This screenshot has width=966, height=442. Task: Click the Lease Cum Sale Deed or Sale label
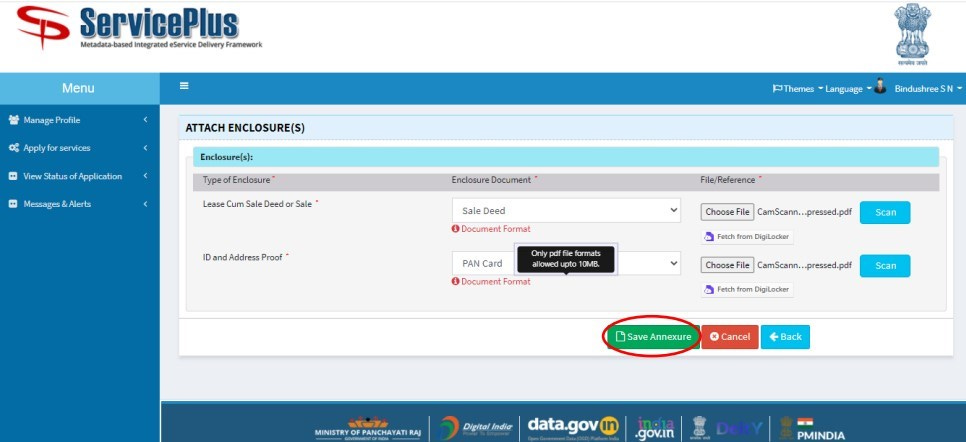coord(258,204)
